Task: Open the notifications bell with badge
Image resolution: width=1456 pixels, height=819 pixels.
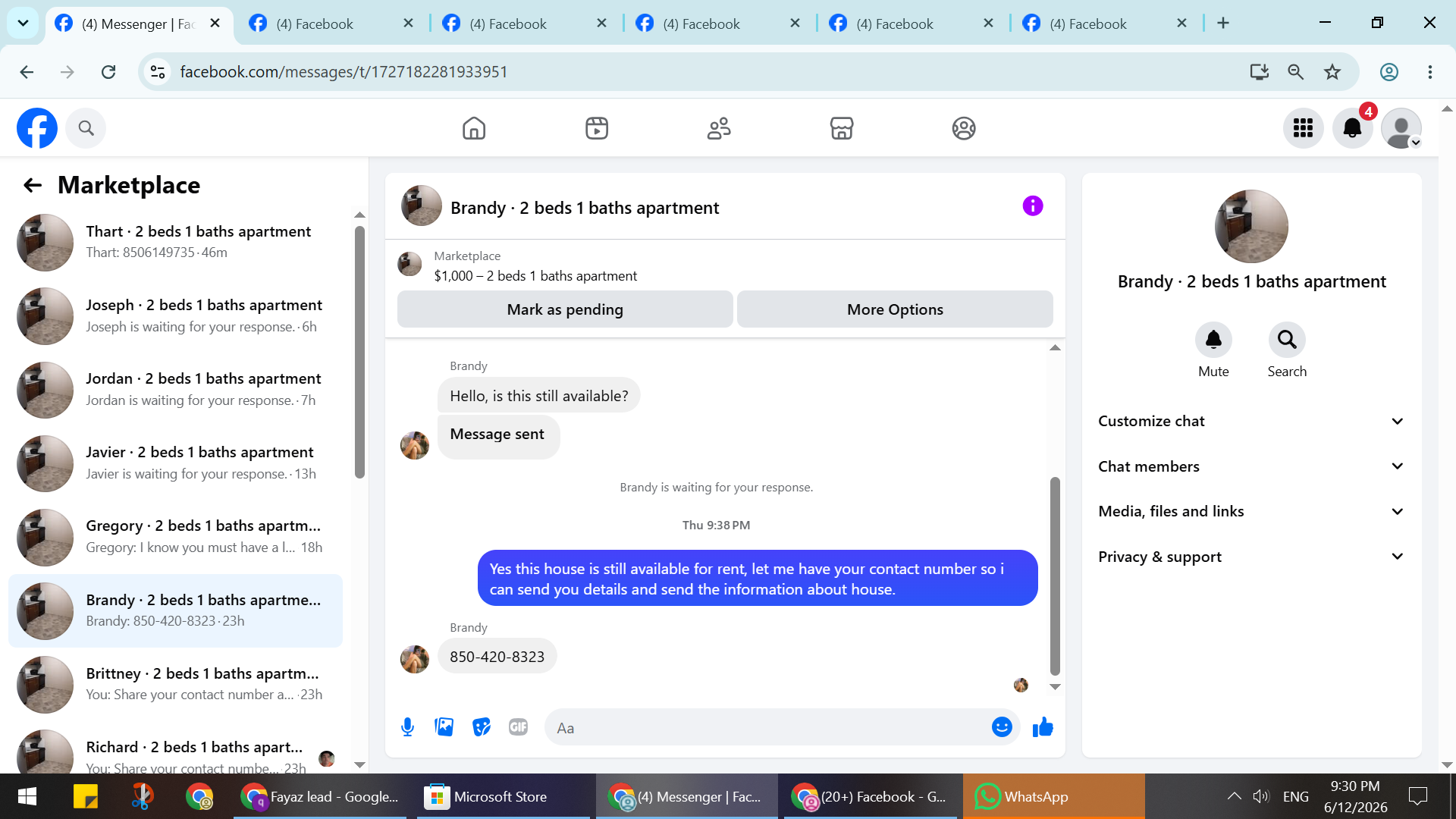Action: (1352, 128)
